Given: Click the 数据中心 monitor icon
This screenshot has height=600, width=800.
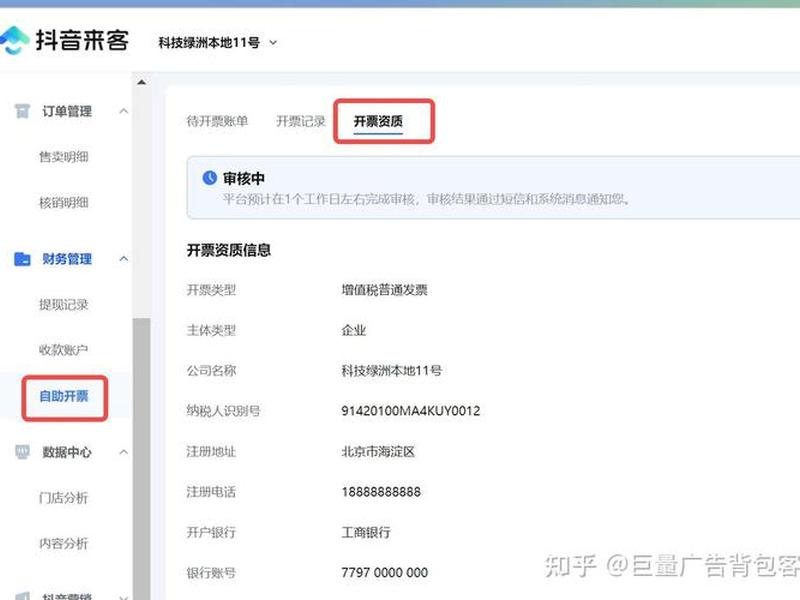Looking at the screenshot, I should click(x=22, y=452).
